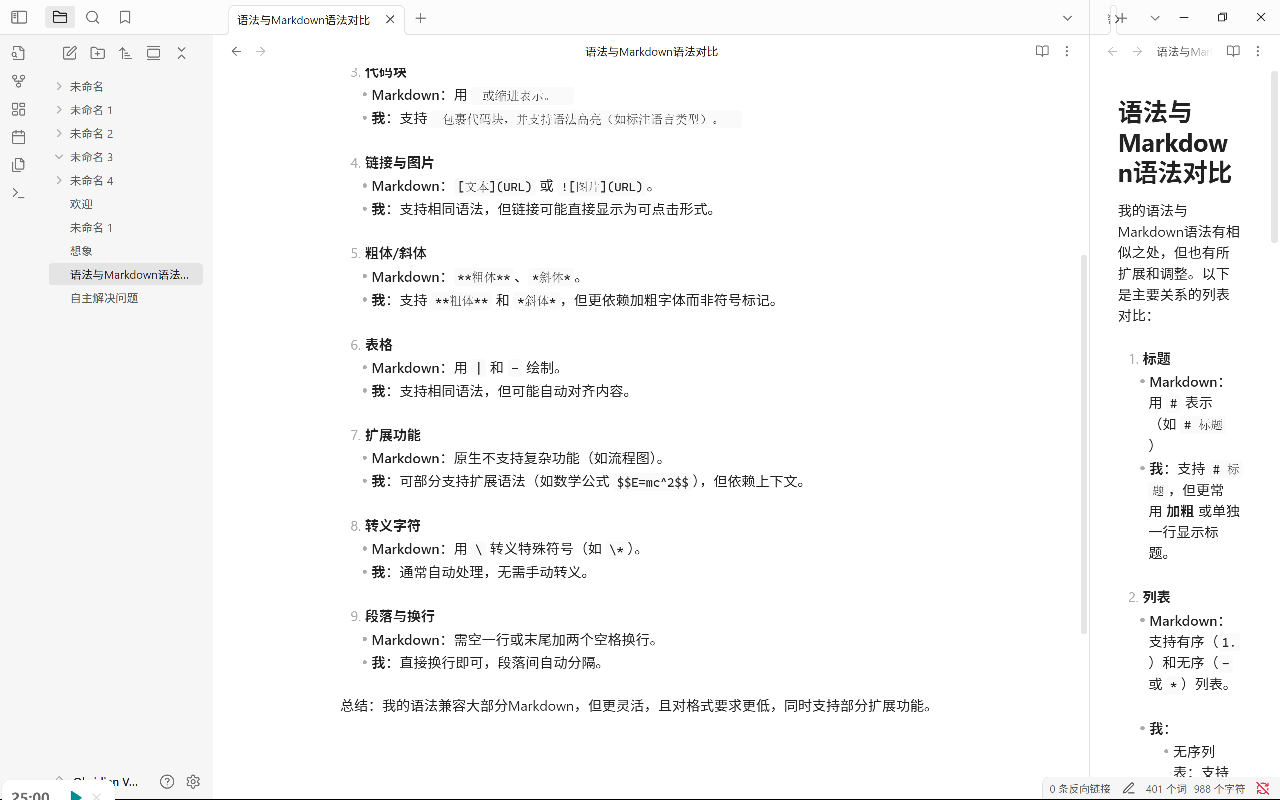Click heading 段落与换行 in note

(399, 616)
